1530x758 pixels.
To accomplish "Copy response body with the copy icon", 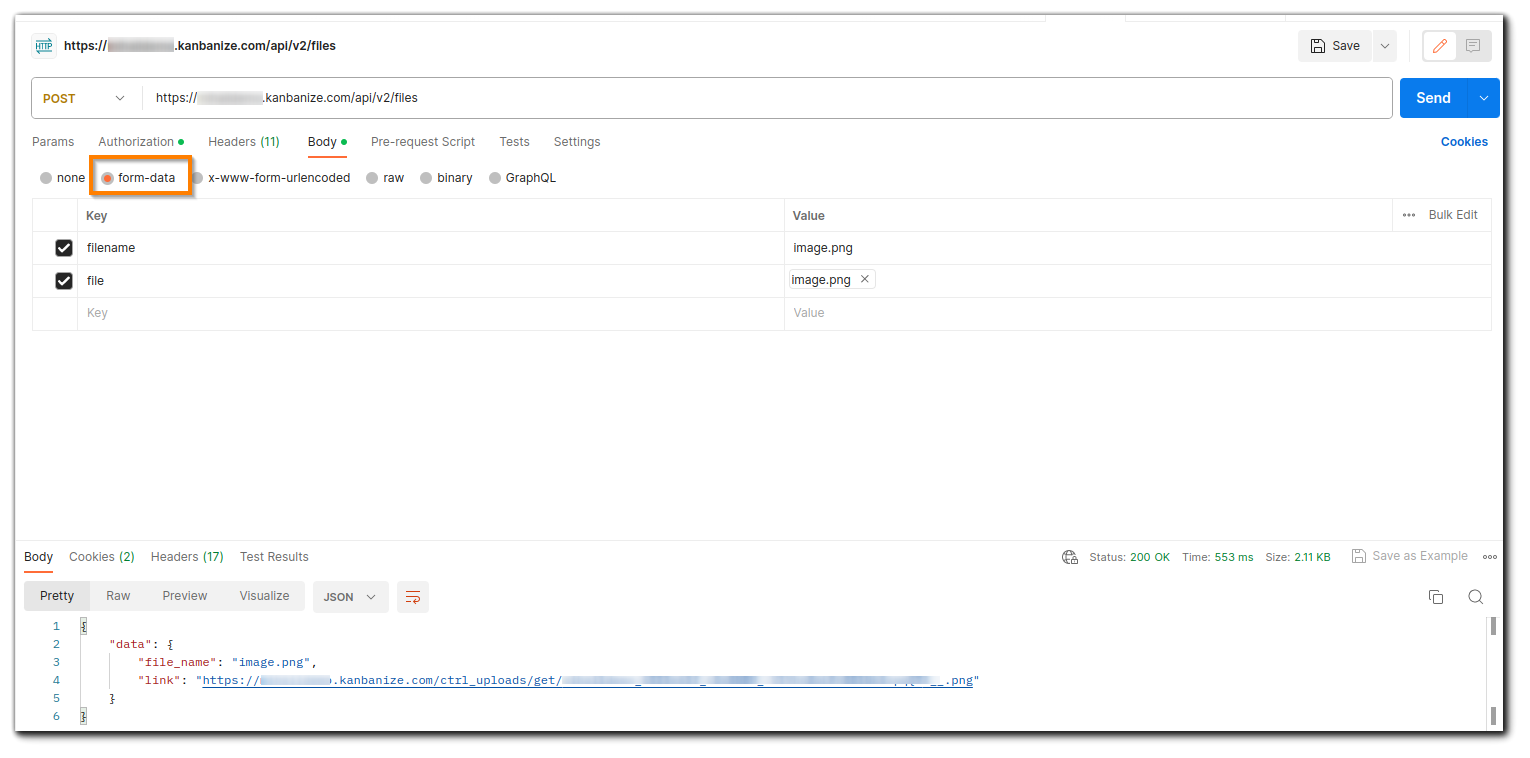I will [x=1436, y=597].
